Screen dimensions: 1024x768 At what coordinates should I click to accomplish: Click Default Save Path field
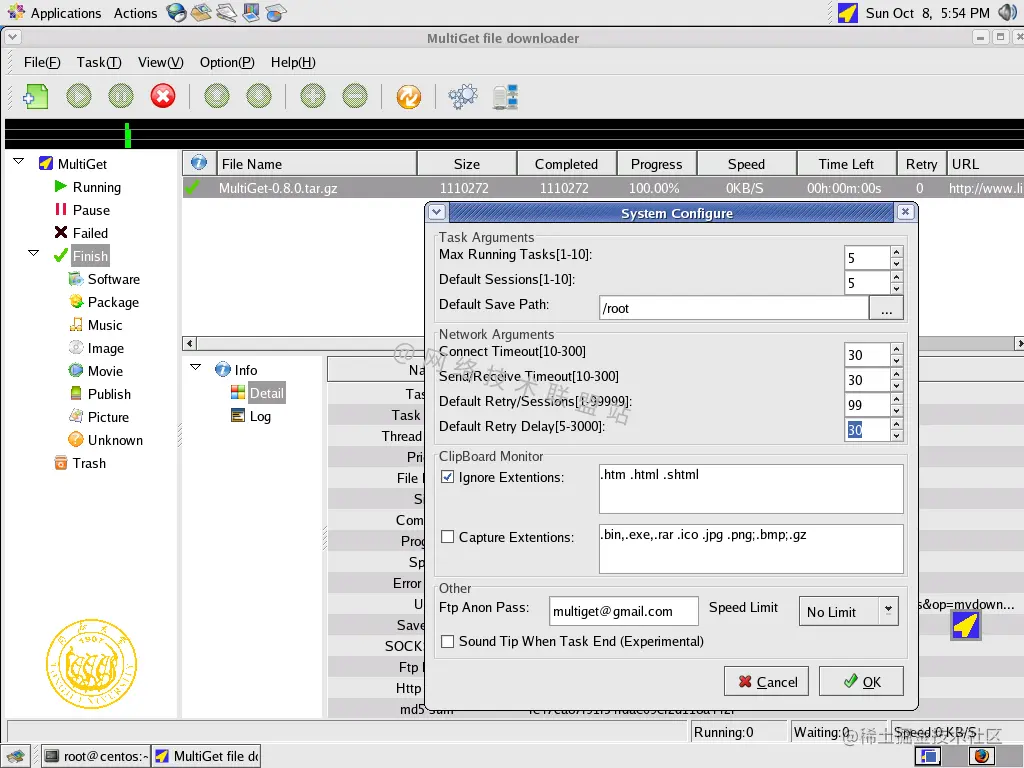tap(734, 308)
